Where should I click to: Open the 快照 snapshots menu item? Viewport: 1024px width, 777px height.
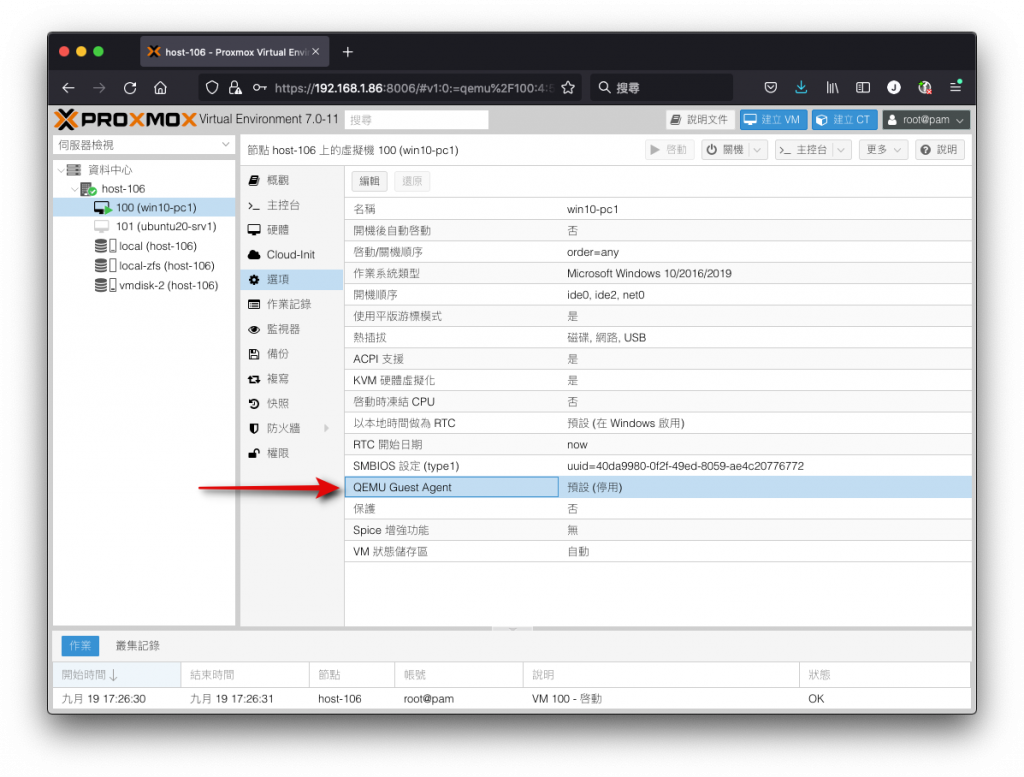(x=292, y=404)
